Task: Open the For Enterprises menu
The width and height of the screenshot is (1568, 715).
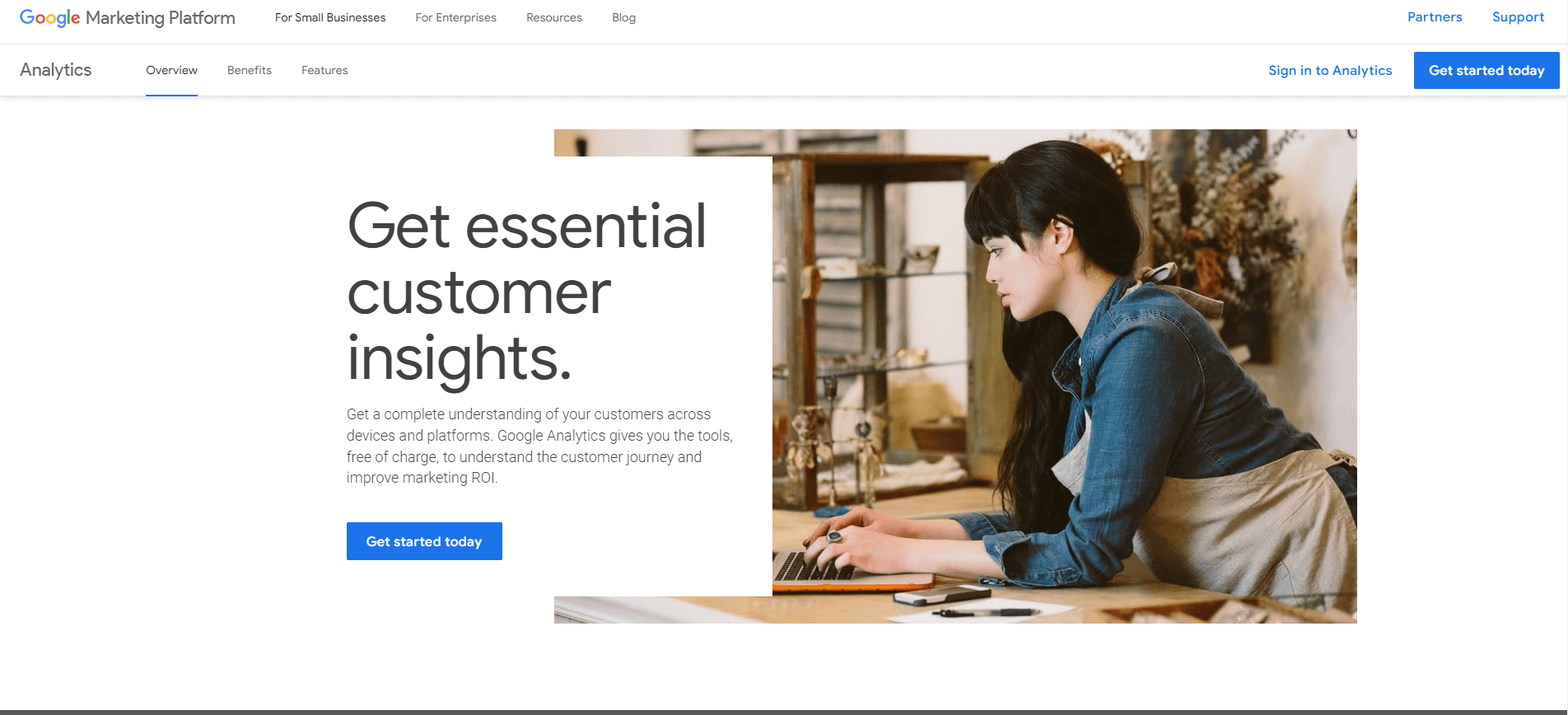Action: pyautogui.click(x=456, y=17)
